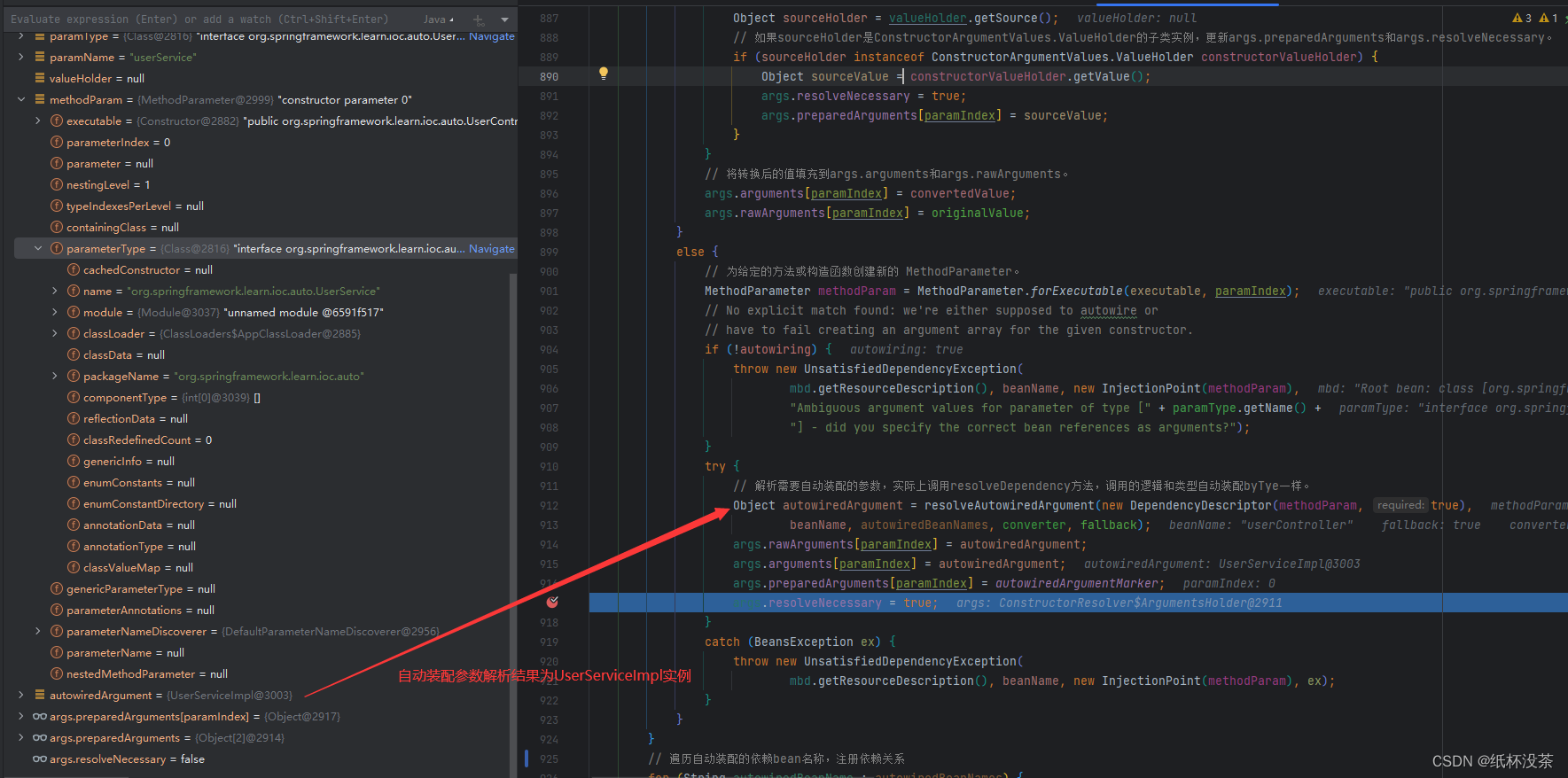
Task: Click Navigate link on paramType row
Action: [x=491, y=36]
